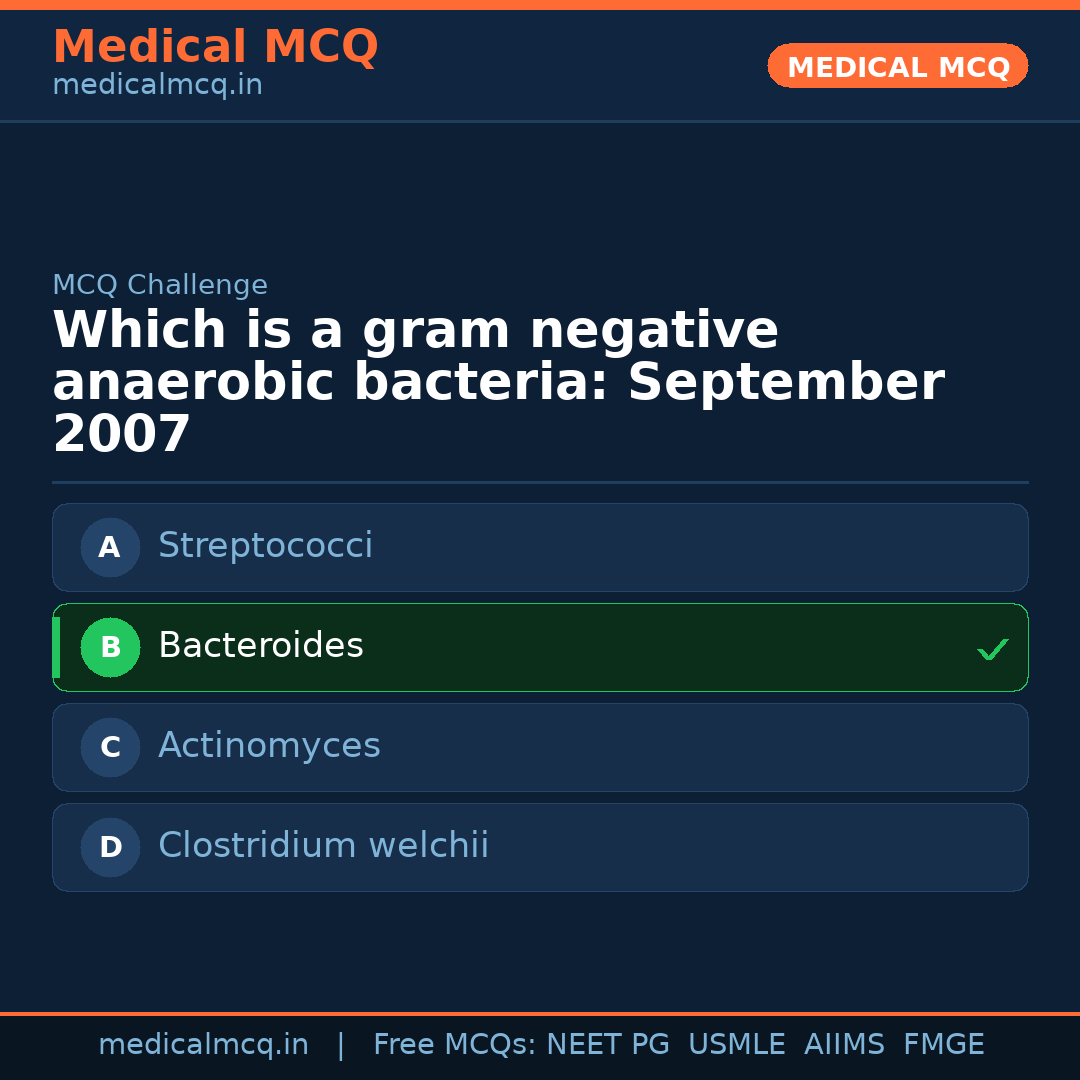The image size is (1080, 1080).
Task: Click the Medical MCQ header title
Action: coord(215,47)
